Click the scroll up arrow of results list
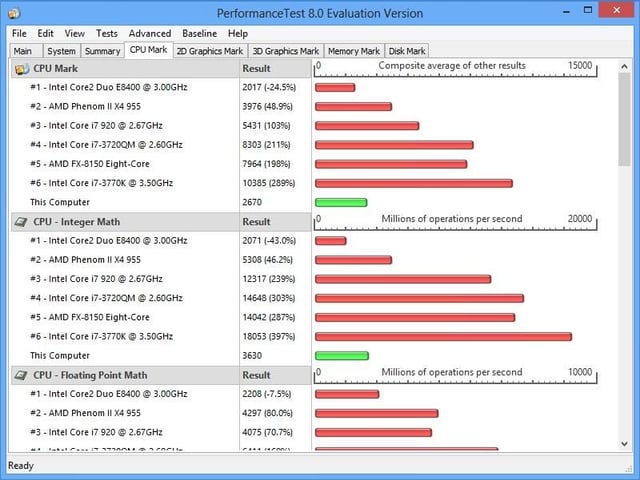The image size is (640, 480). coord(624,66)
